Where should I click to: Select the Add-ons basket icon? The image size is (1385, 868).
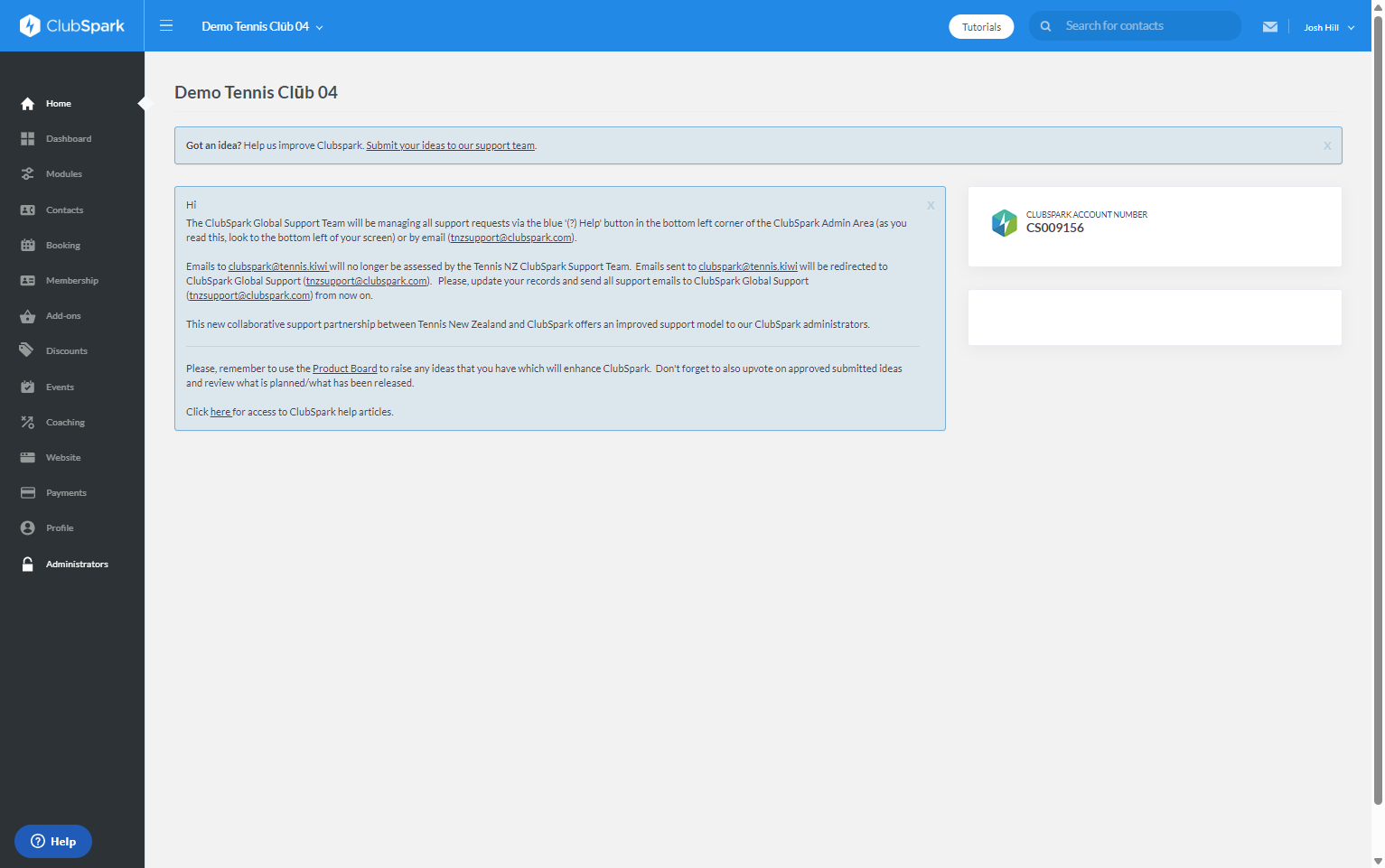[x=28, y=316]
